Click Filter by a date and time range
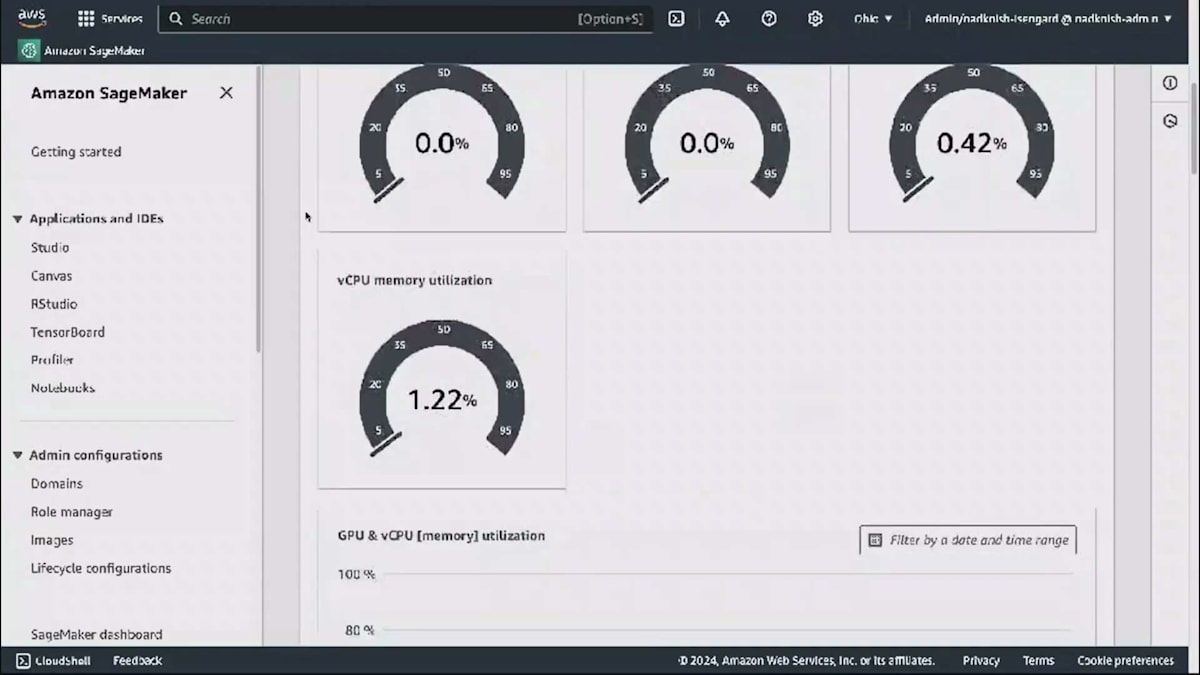This screenshot has height=675, width=1200. tap(968, 540)
